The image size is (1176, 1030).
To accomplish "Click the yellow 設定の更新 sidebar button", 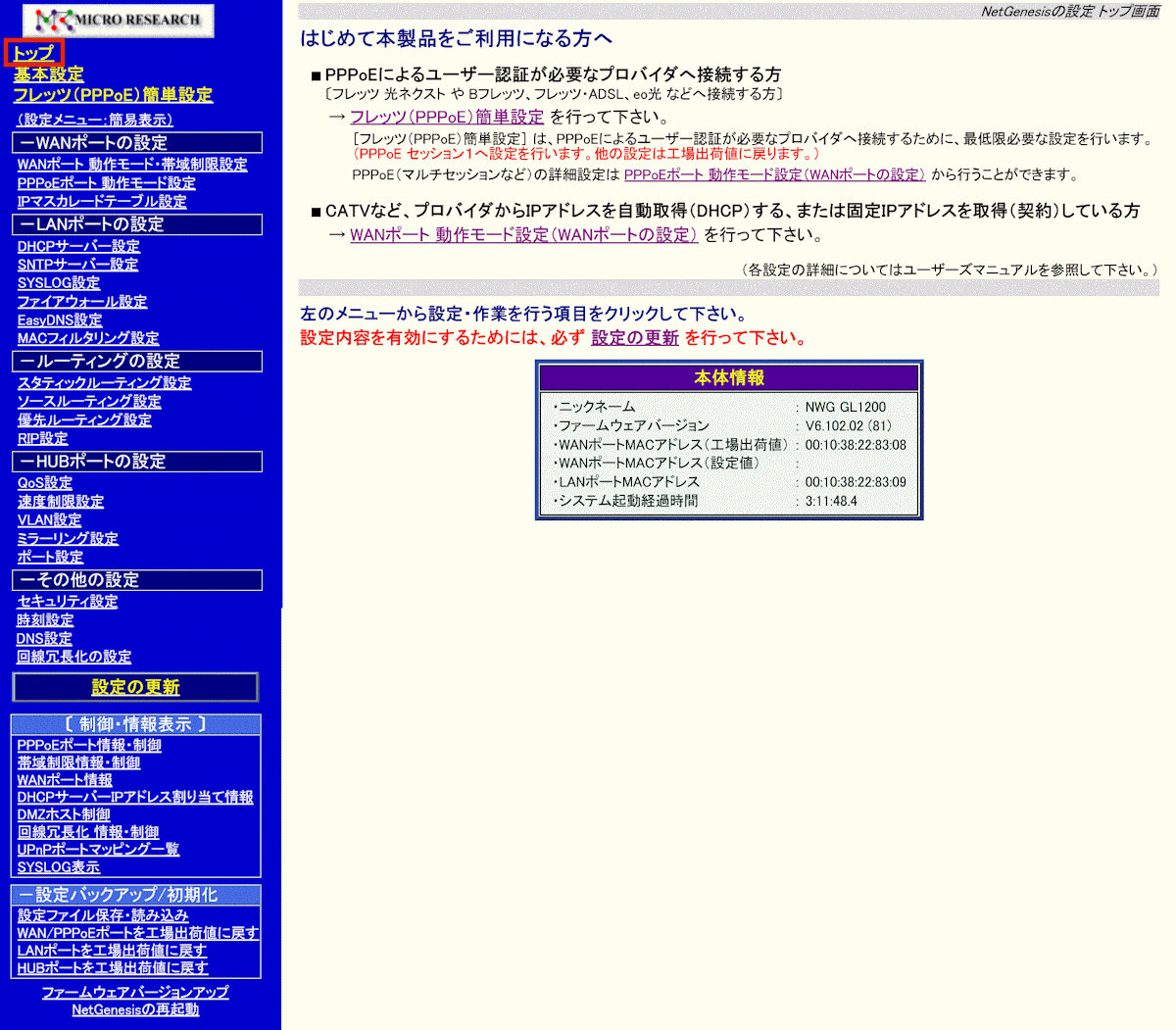I will 135,687.
